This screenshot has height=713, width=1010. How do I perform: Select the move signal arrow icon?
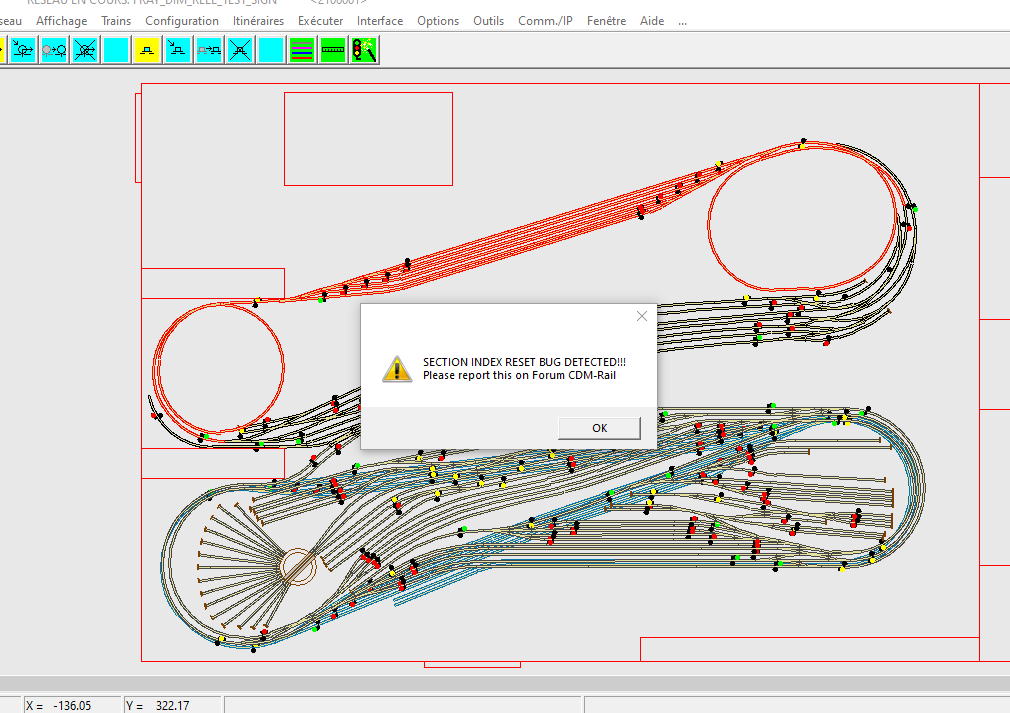(55, 50)
